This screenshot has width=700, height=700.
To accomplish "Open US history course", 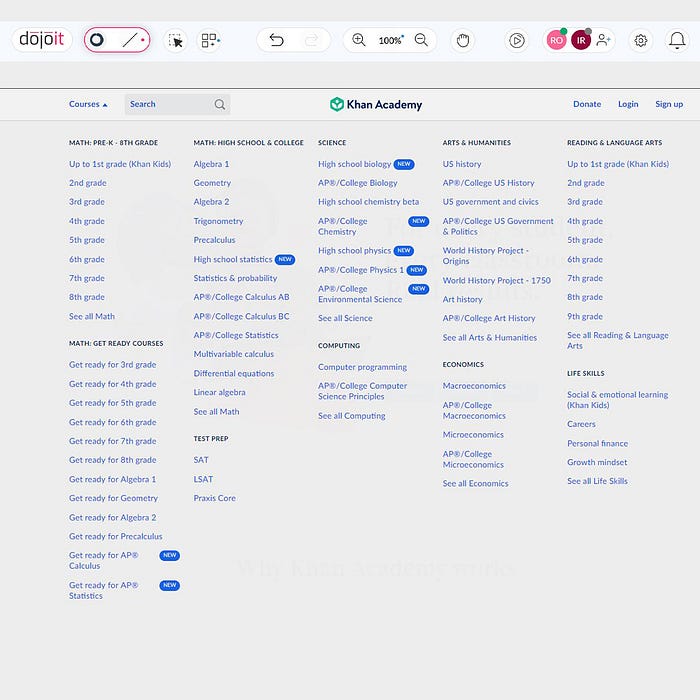I will click(462, 164).
